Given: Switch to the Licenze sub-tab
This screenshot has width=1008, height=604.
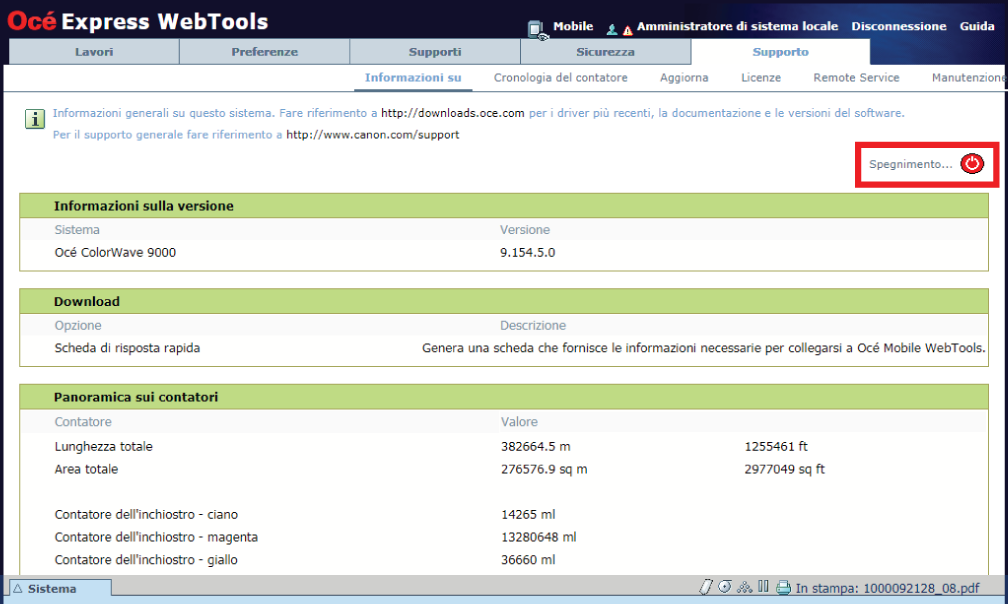Looking at the screenshot, I should 761,78.
